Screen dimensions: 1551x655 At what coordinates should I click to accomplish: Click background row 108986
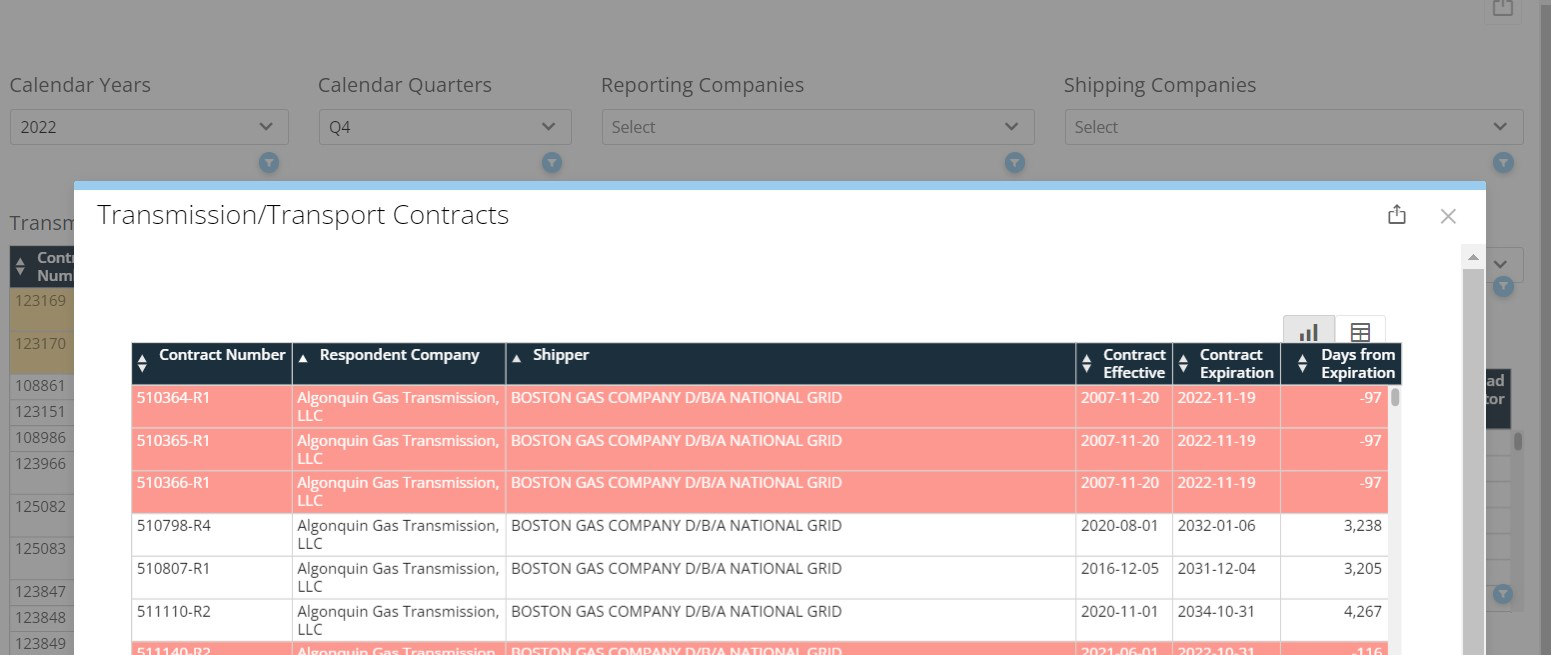(x=41, y=438)
